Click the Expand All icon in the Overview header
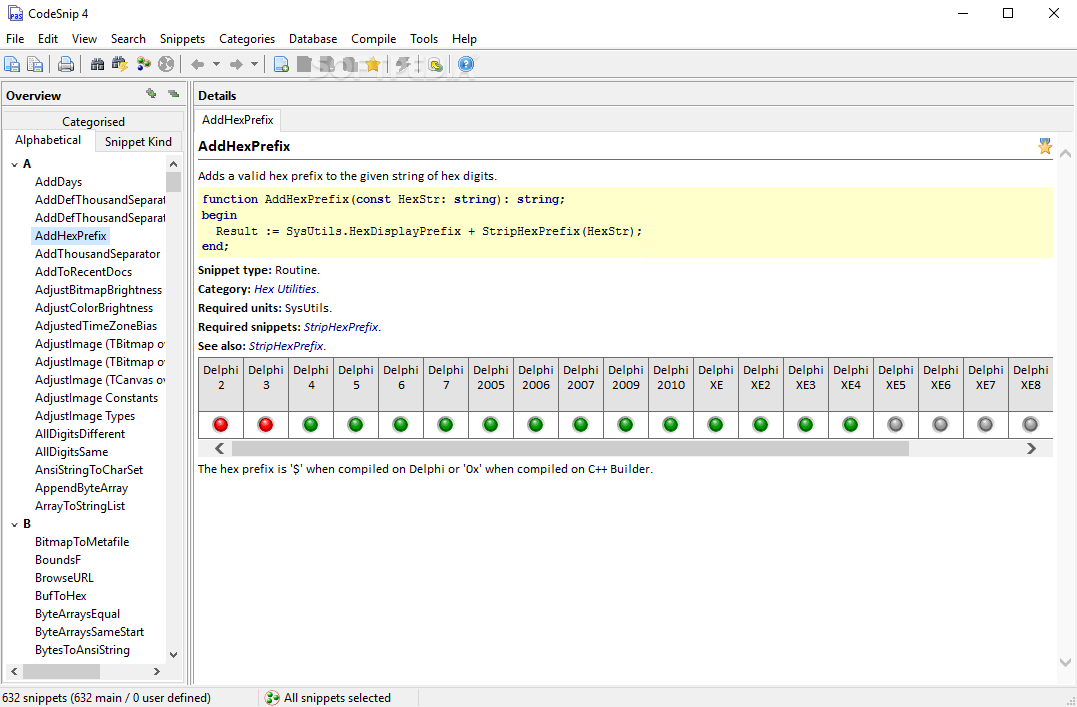This screenshot has height=707, width=1077. click(x=151, y=94)
